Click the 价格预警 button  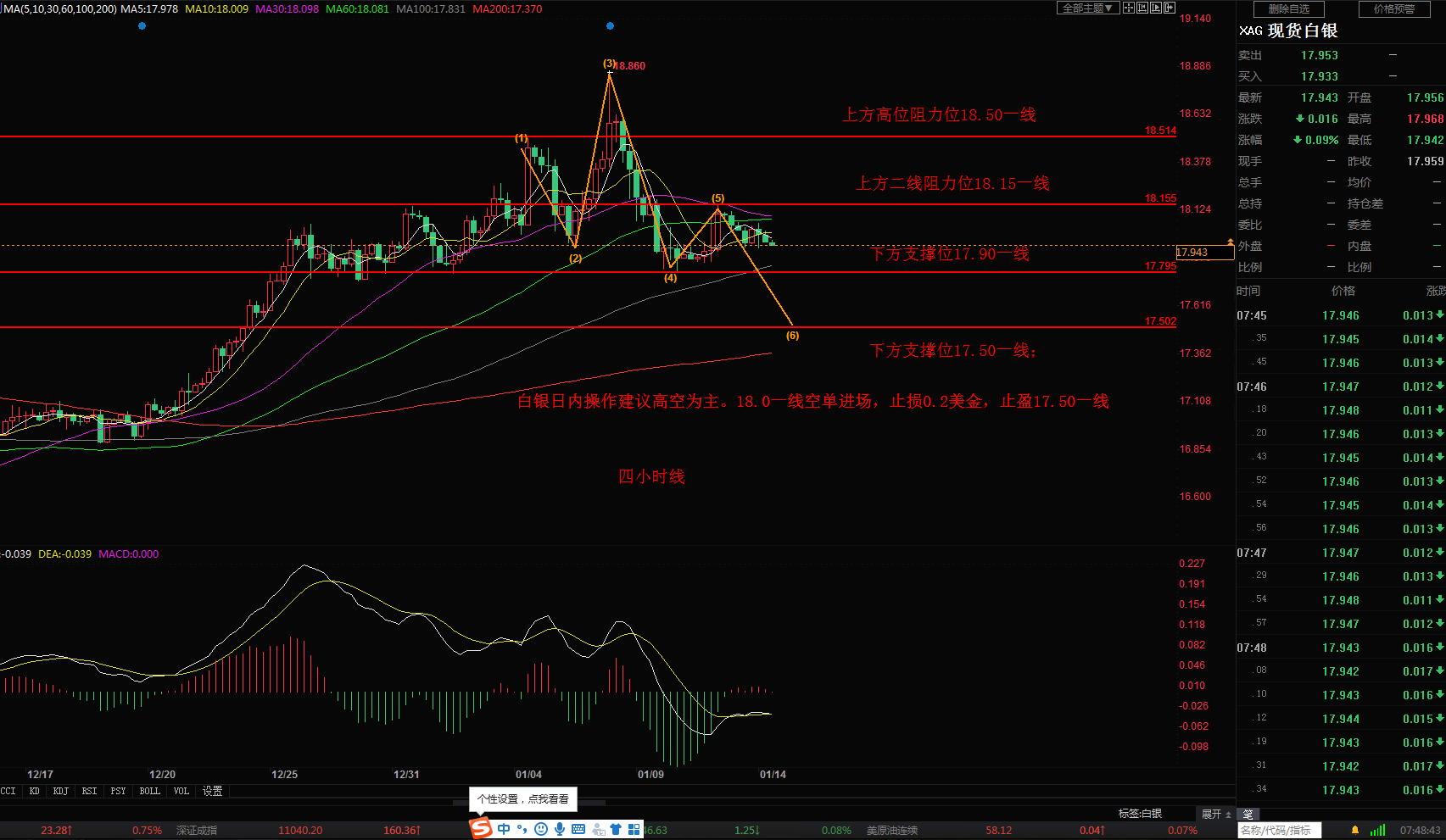point(1394,8)
